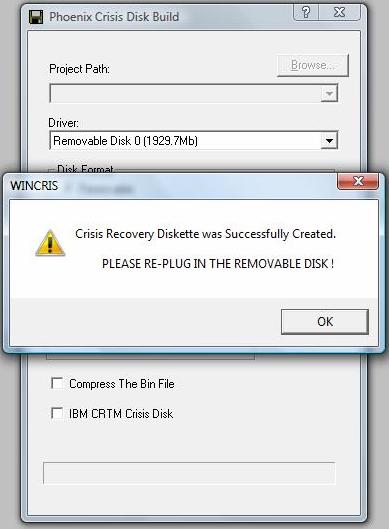This screenshot has height=529, width=389.
Task: Confirm the message by clicking OK
Action: point(325,322)
